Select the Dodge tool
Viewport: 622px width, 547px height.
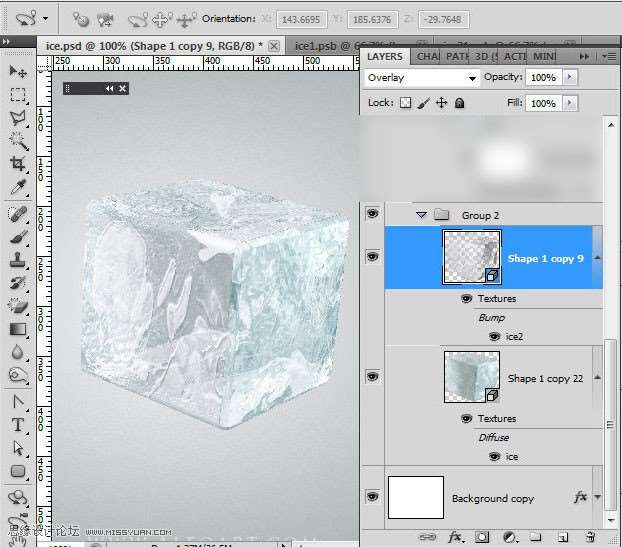[17, 375]
